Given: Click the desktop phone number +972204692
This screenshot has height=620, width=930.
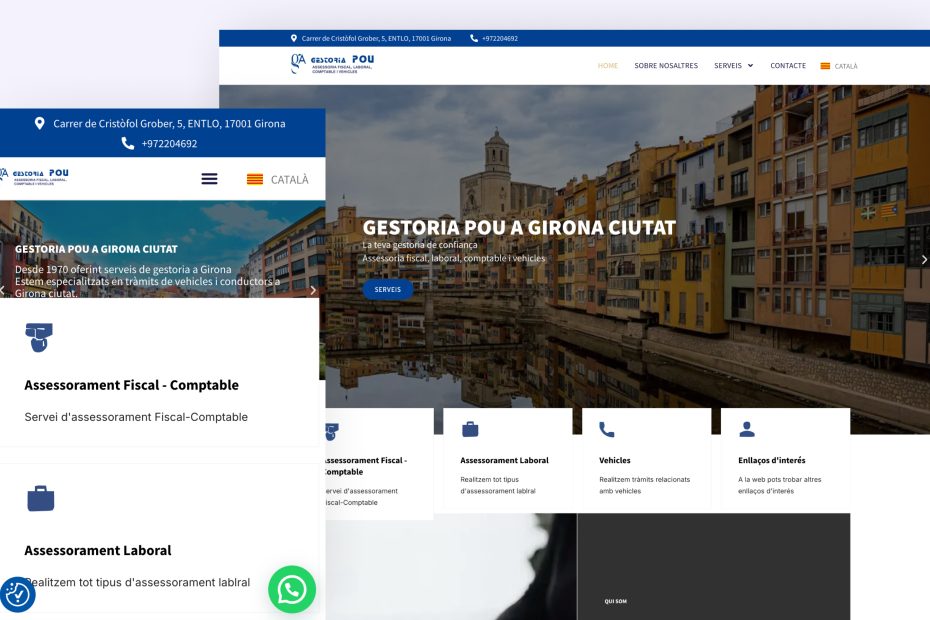Looking at the screenshot, I should 499,39.
